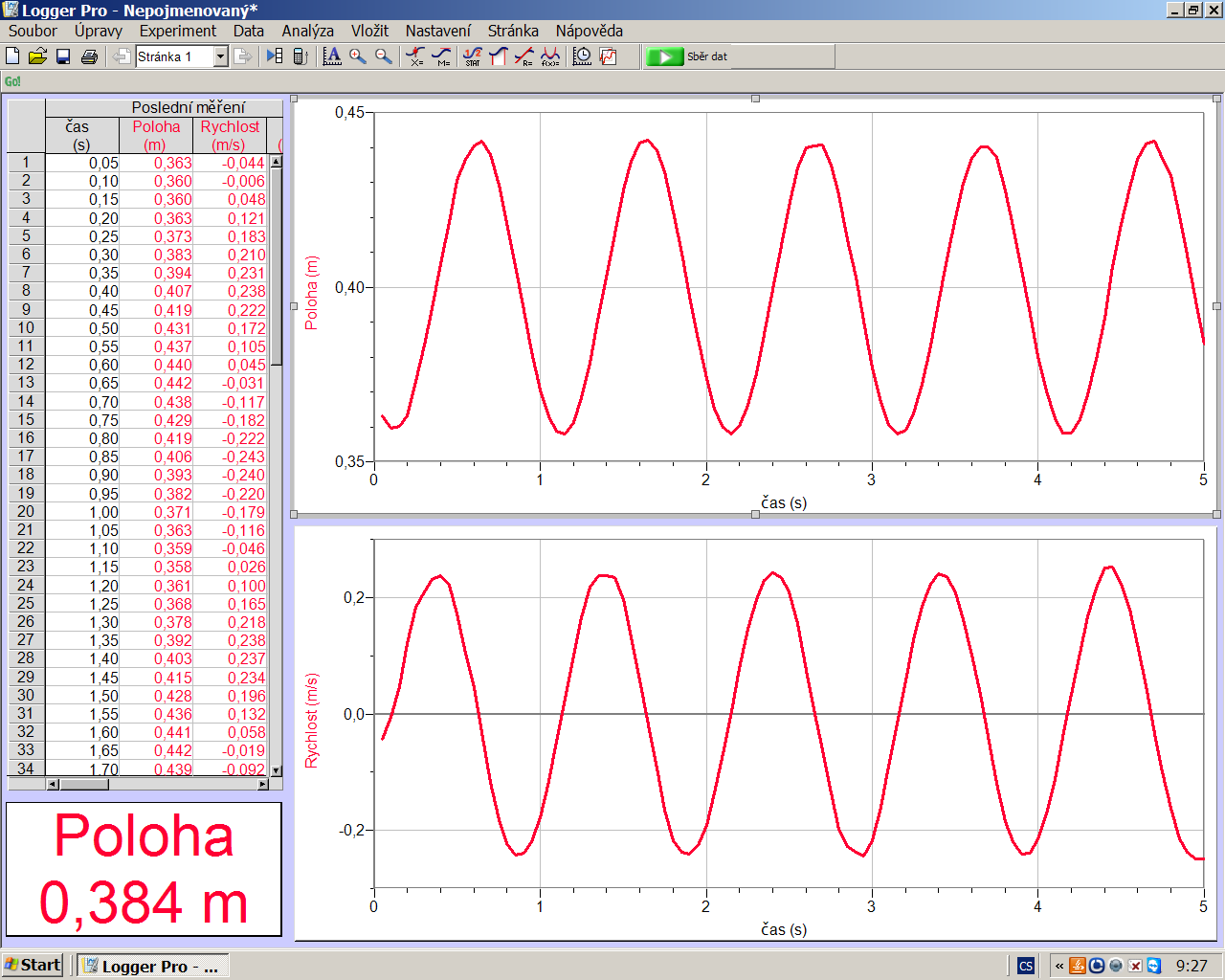Select row number 20 in the data table
Viewport: 1225px width, 980px height.
[x=26, y=512]
